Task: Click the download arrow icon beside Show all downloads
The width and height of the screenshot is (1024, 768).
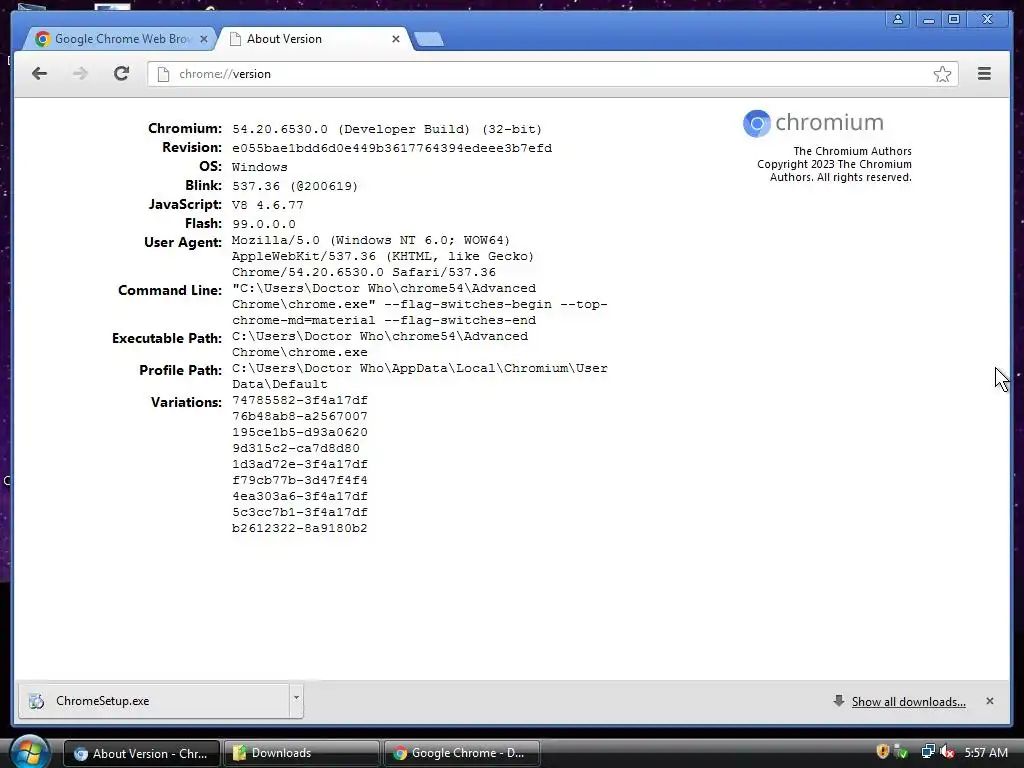Action: pos(839,701)
